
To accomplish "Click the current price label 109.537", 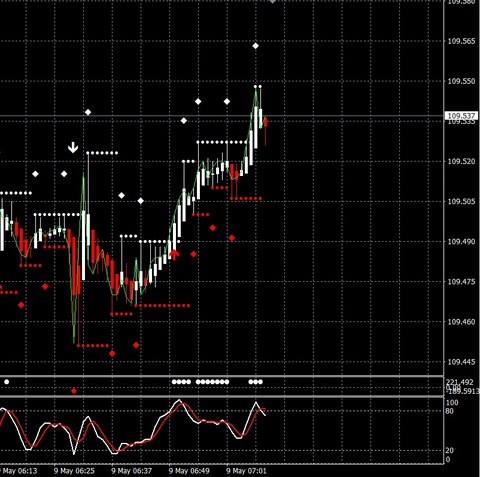I will coord(461,116).
